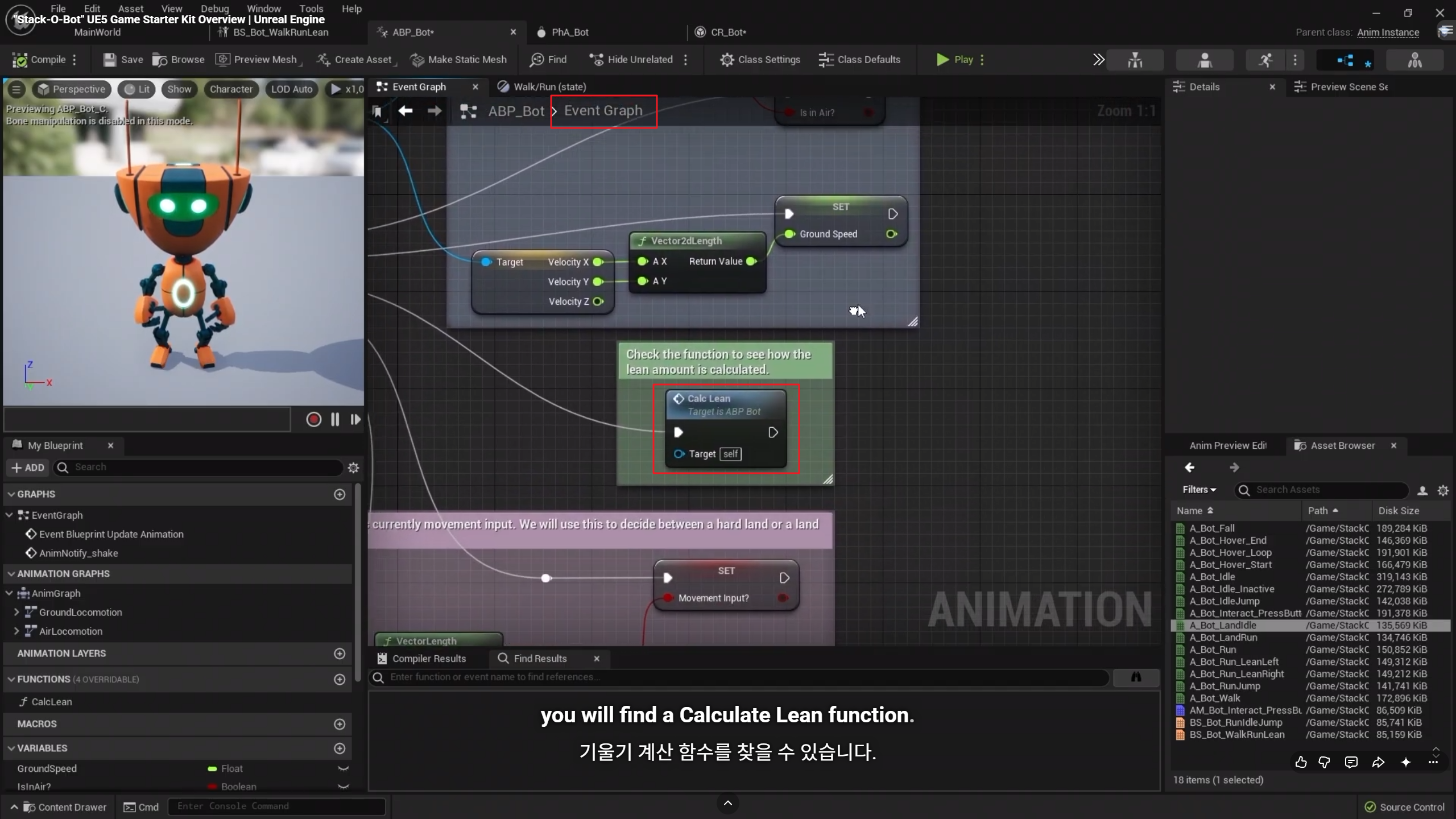The height and width of the screenshot is (819, 1456).
Task: Start Play in editor
Action: [955, 60]
